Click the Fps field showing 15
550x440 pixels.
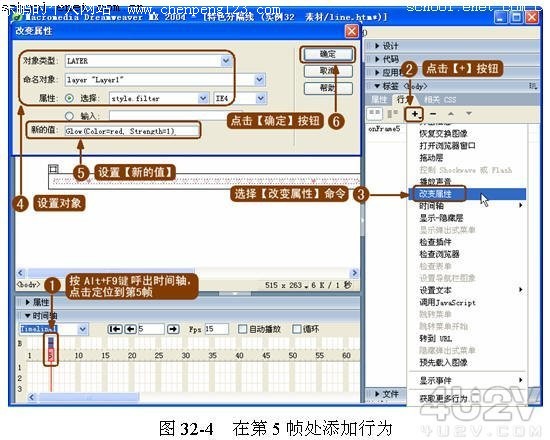pyautogui.click(x=216, y=329)
